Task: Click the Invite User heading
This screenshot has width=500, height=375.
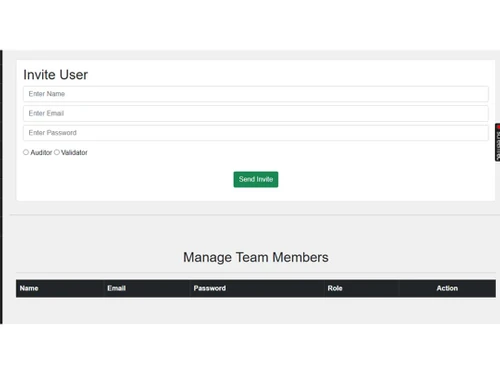Action: [56, 75]
